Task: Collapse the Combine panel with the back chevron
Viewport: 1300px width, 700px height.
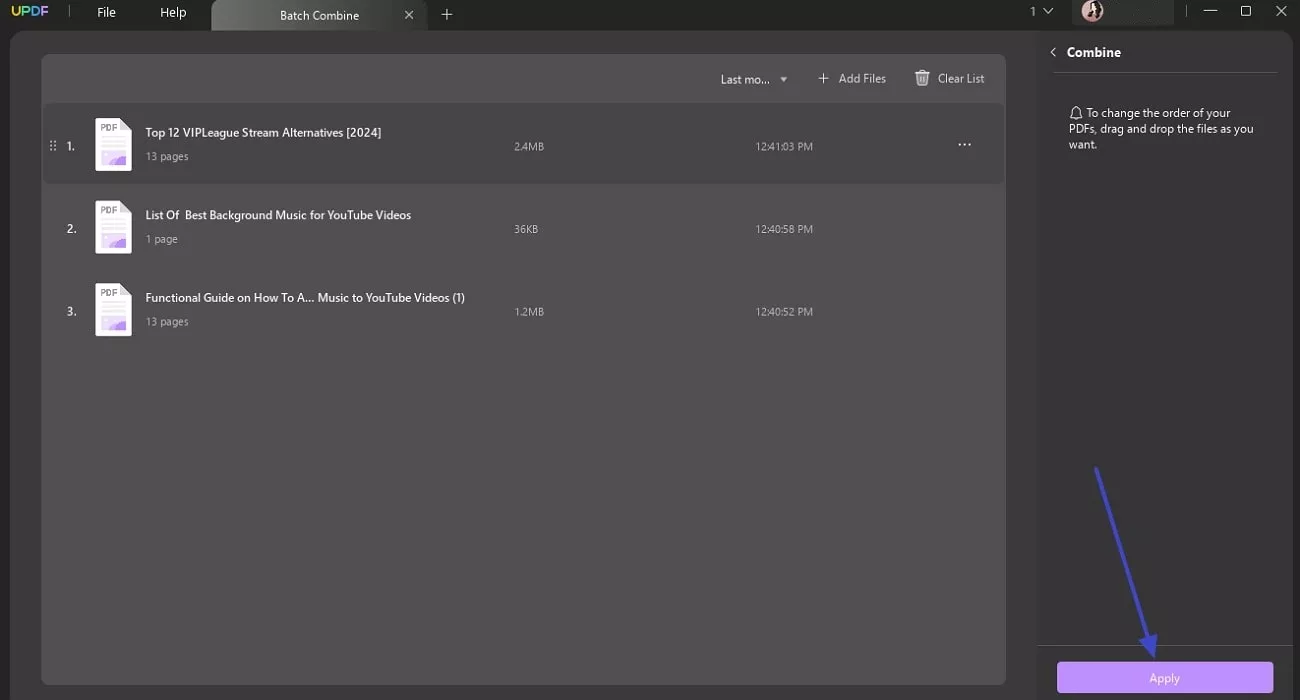Action: 1052,51
